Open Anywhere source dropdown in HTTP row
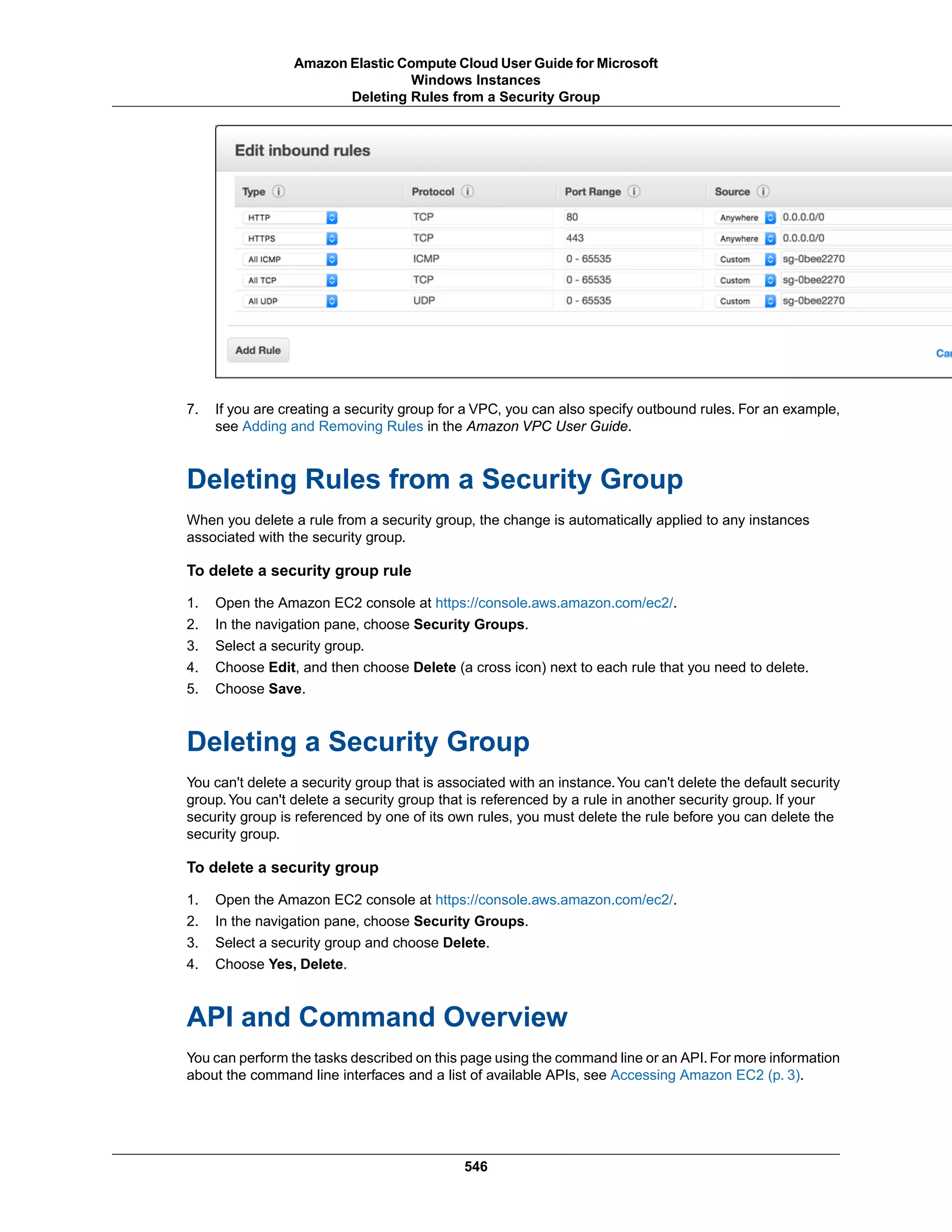This screenshot has height=1232, width=952. pyautogui.click(x=770, y=218)
